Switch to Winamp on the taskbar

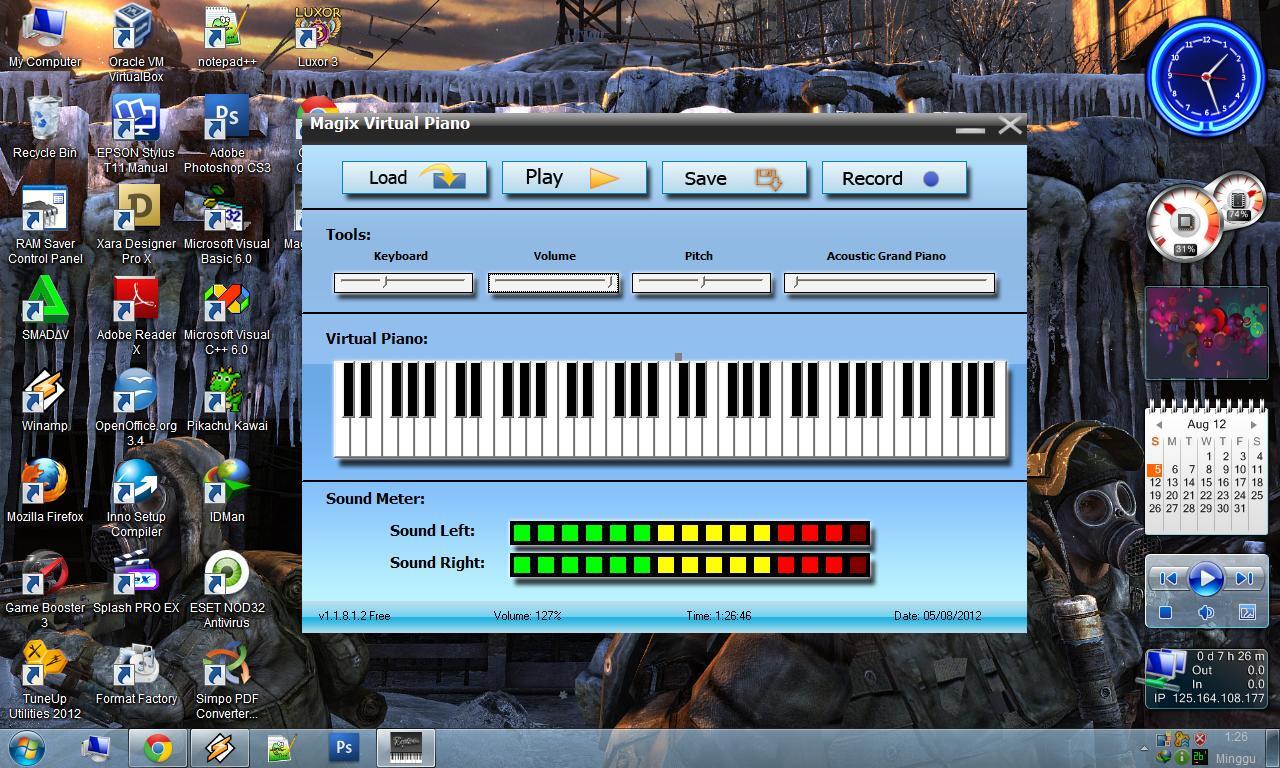point(220,748)
